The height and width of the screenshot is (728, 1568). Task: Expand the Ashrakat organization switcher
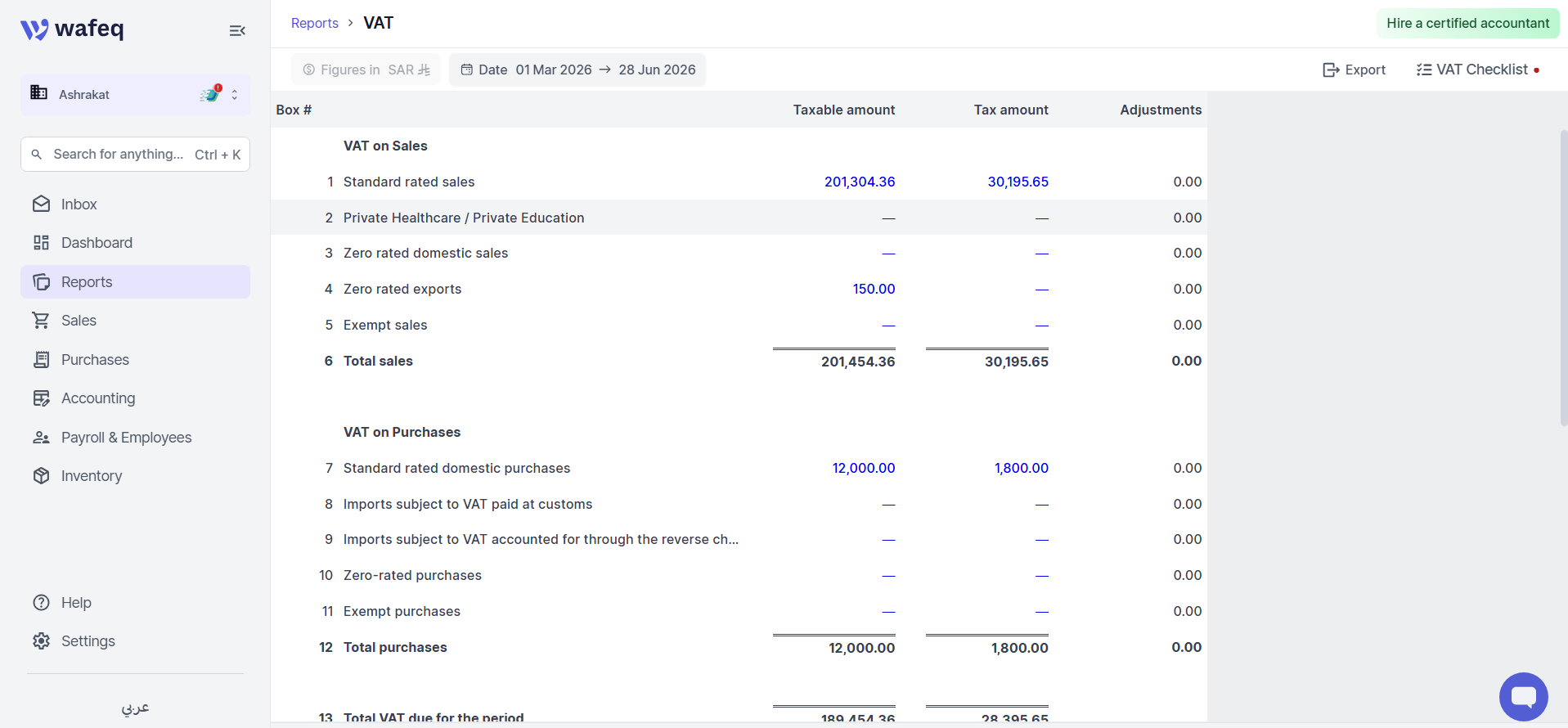click(x=135, y=94)
